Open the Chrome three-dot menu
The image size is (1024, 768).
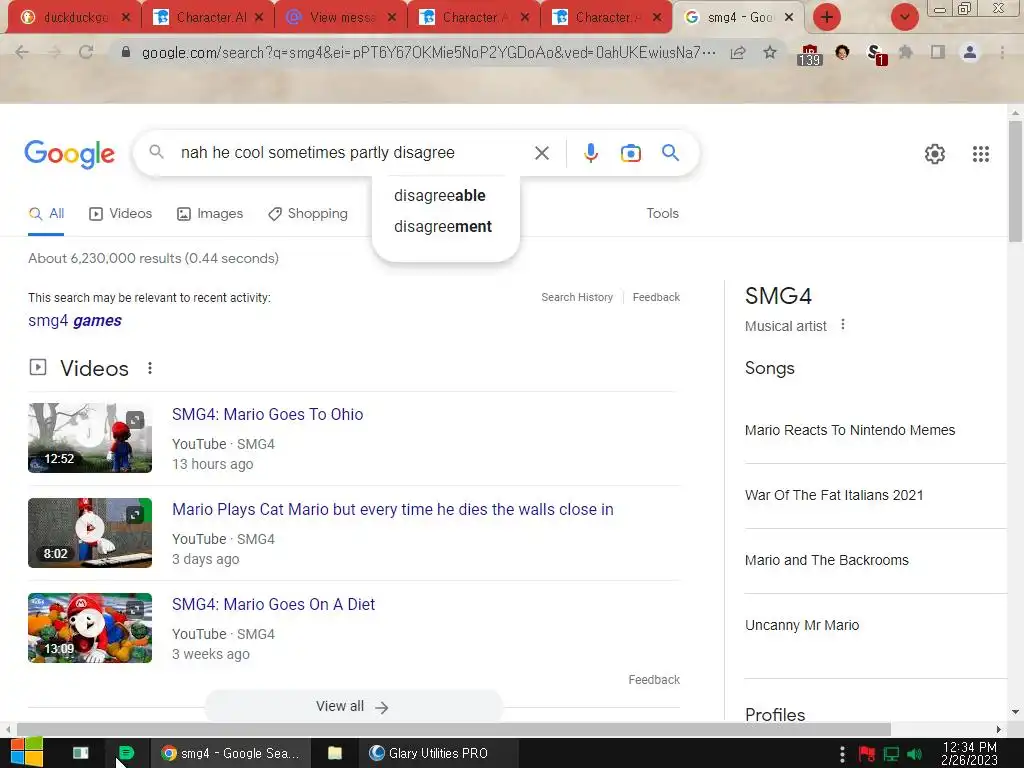1002,52
